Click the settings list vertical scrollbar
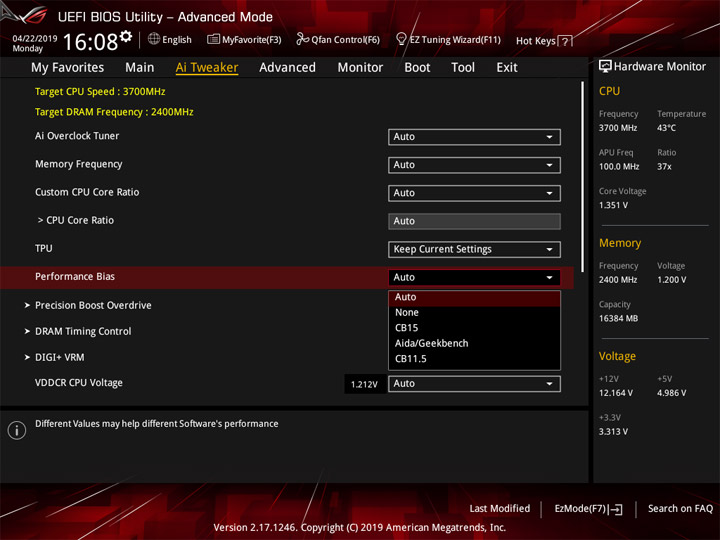Image resolution: width=720 pixels, height=540 pixels. coord(582,177)
